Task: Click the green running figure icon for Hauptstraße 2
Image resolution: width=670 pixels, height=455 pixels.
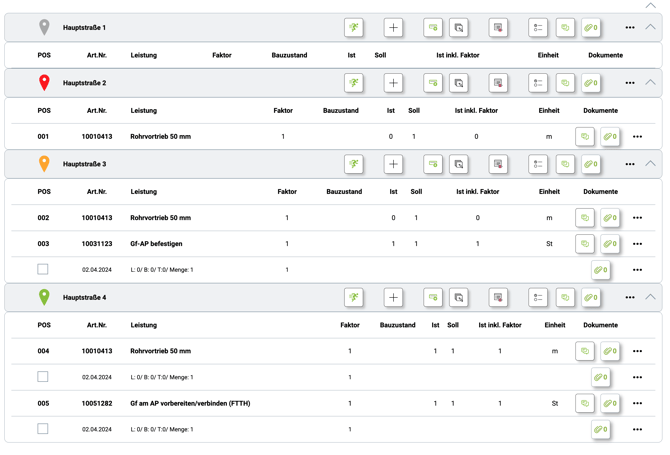Action: click(354, 83)
